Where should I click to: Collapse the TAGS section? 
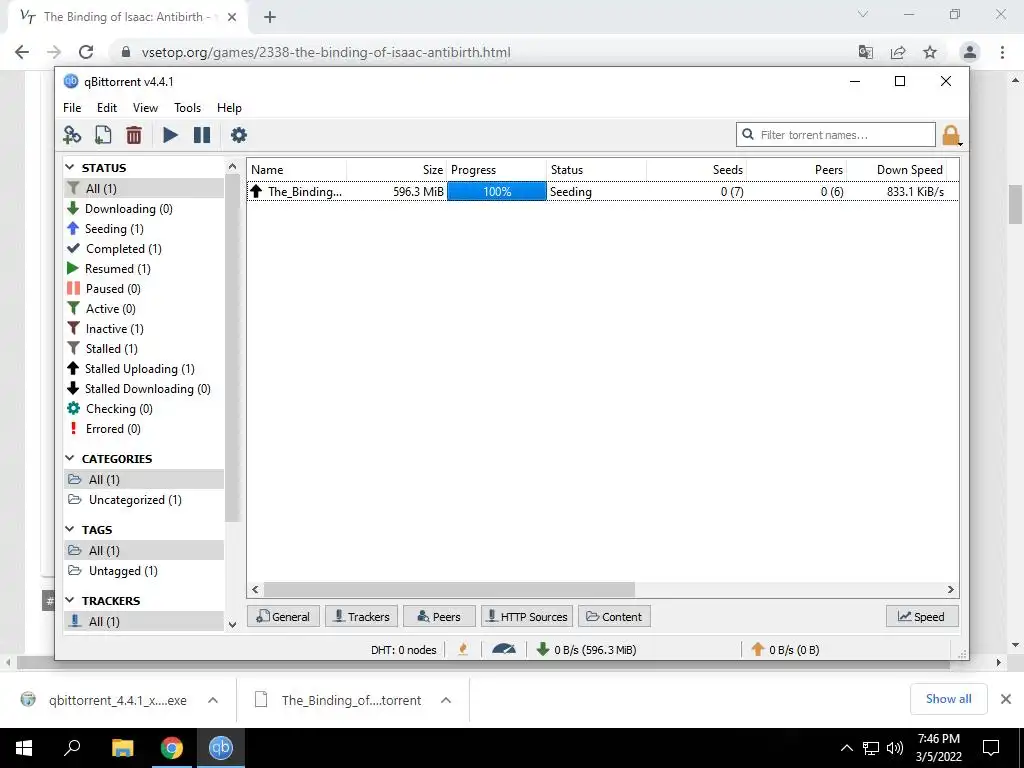tap(70, 530)
